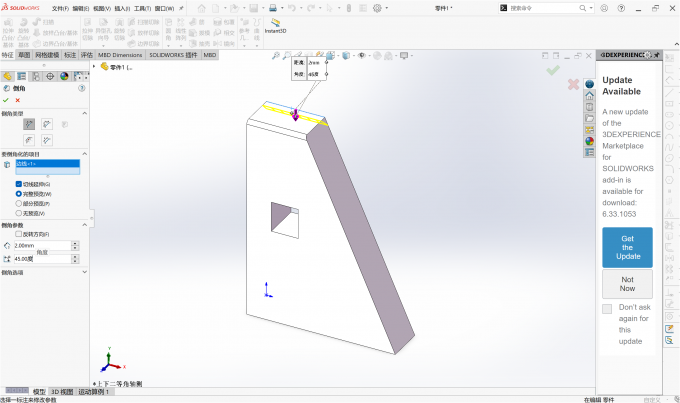Click the Options gear icon in top toolbar
The width and height of the screenshot is (680, 403).
coord(377,8)
